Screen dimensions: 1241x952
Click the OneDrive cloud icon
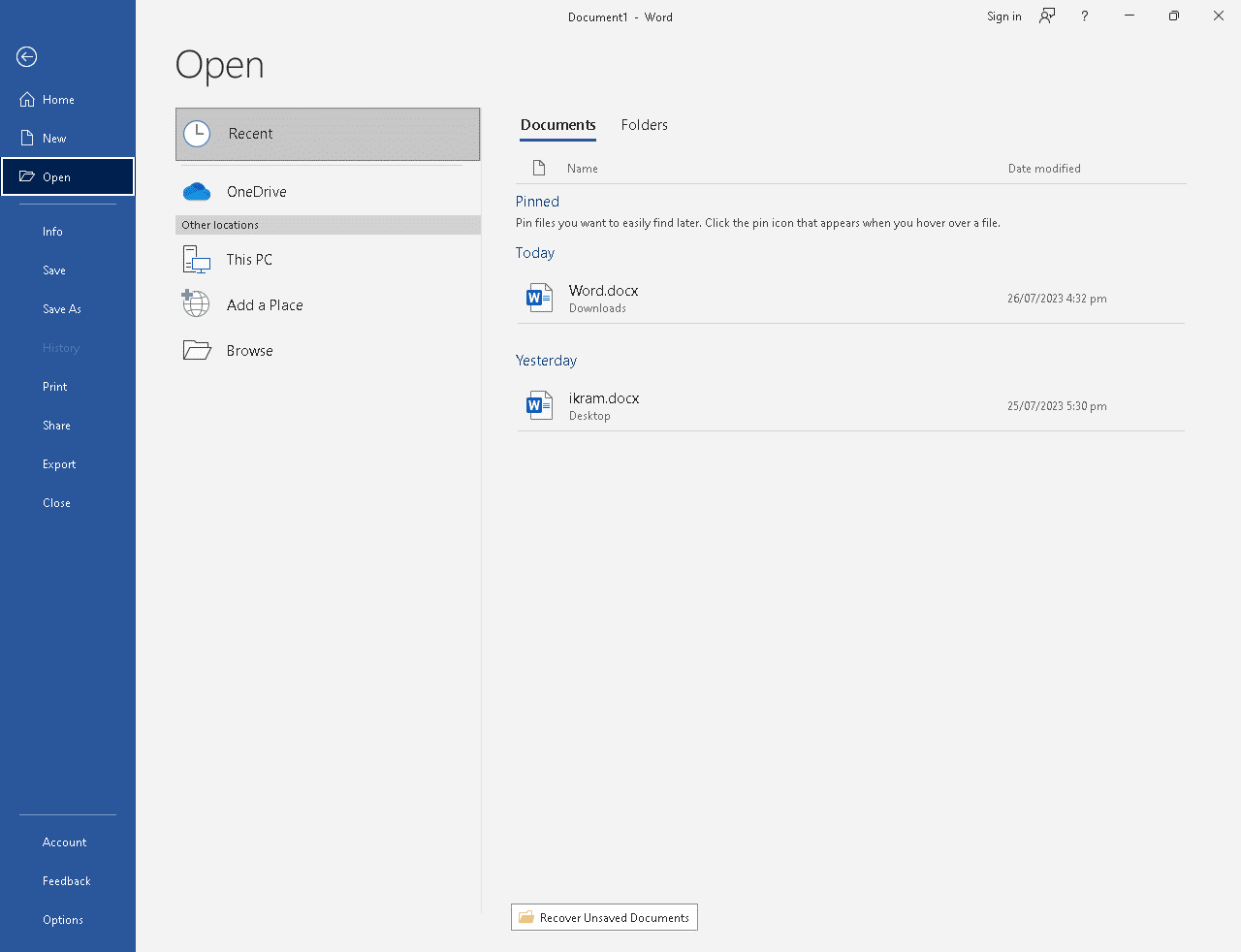pyautogui.click(x=197, y=192)
